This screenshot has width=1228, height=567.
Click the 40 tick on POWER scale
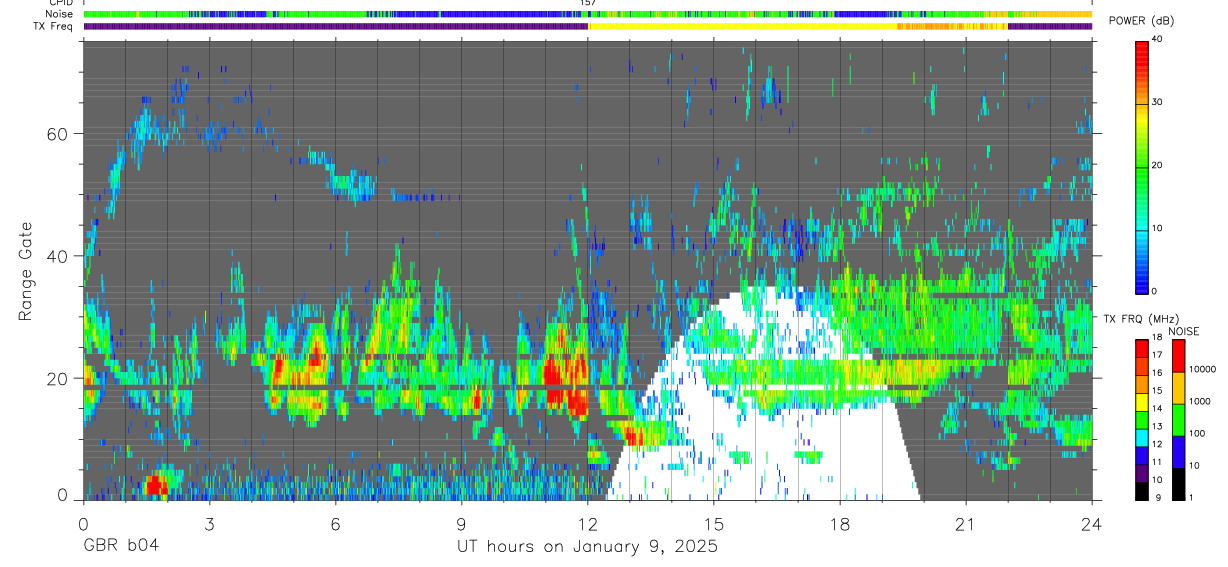point(1158,40)
